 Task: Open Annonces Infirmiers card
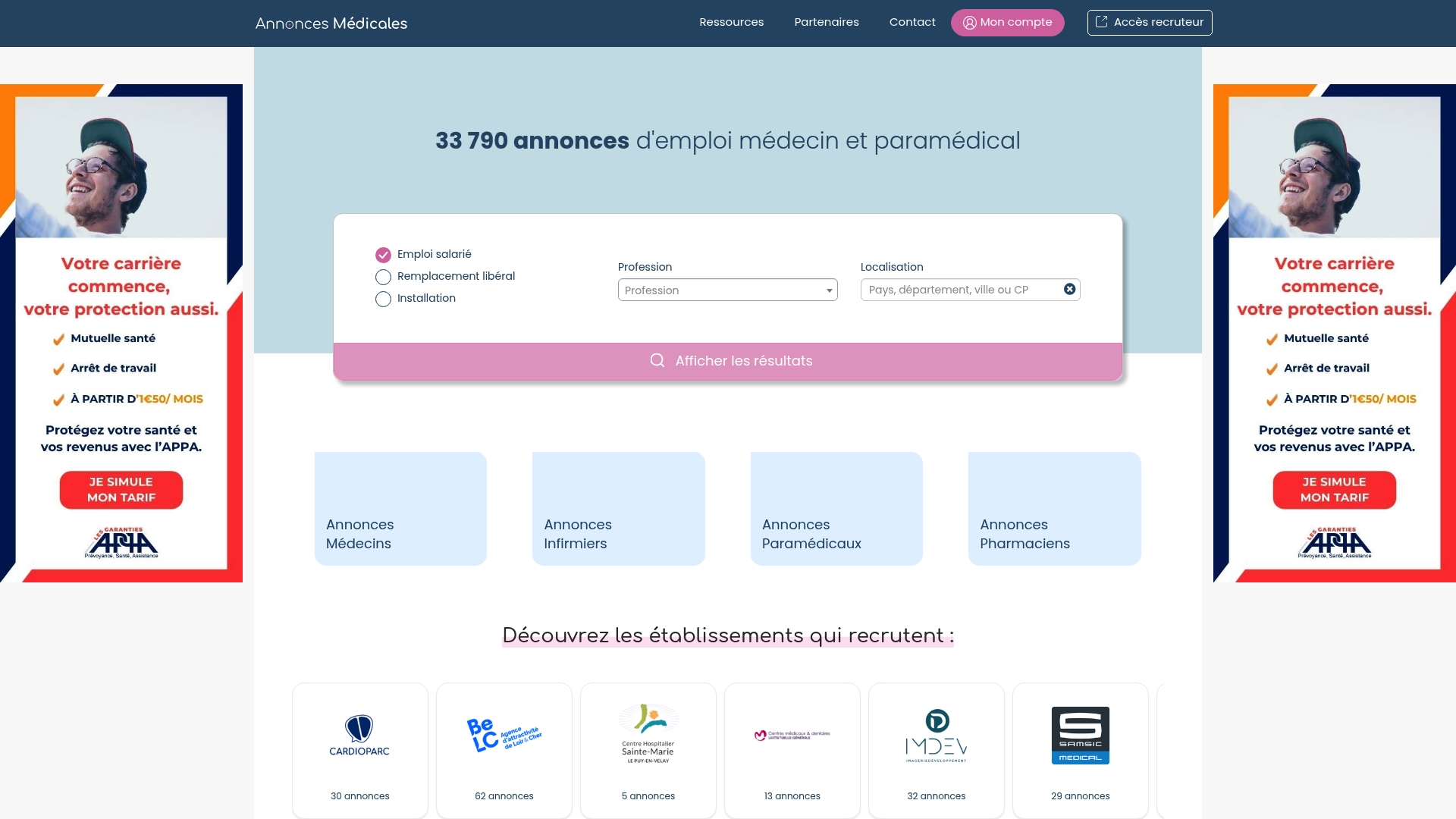(619, 508)
